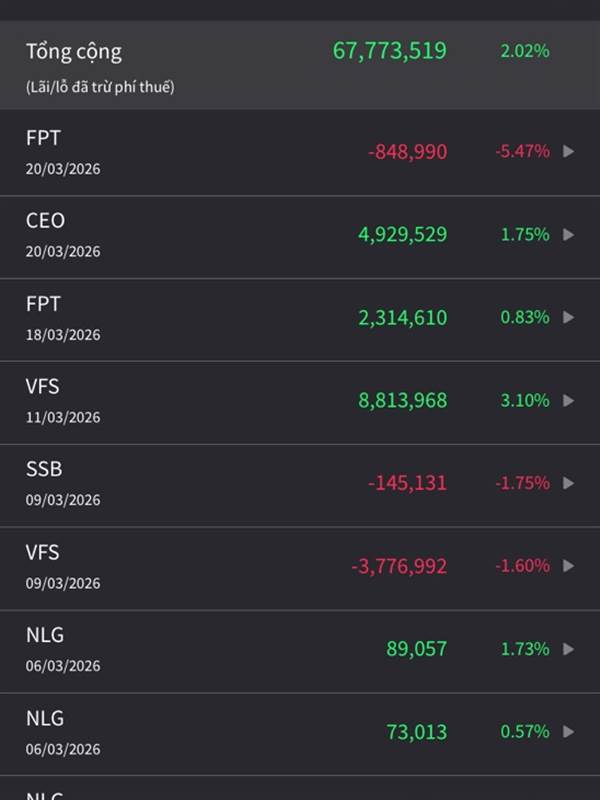Select the SSB ticker name
The height and width of the screenshot is (800, 600).
click(44, 469)
